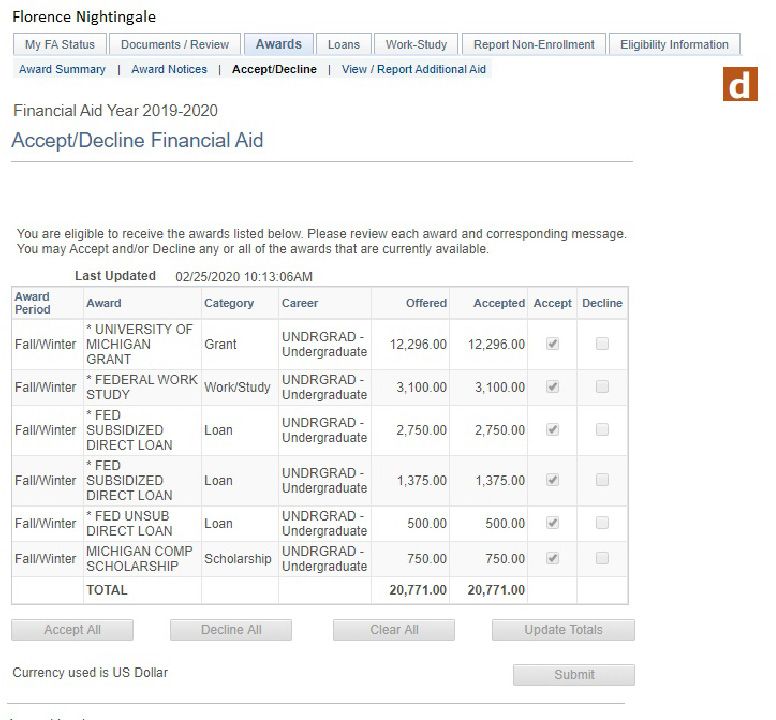This screenshot has width=776, height=720.
Task: Click the 12,296.00 offered amount
Action: click(418, 344)
